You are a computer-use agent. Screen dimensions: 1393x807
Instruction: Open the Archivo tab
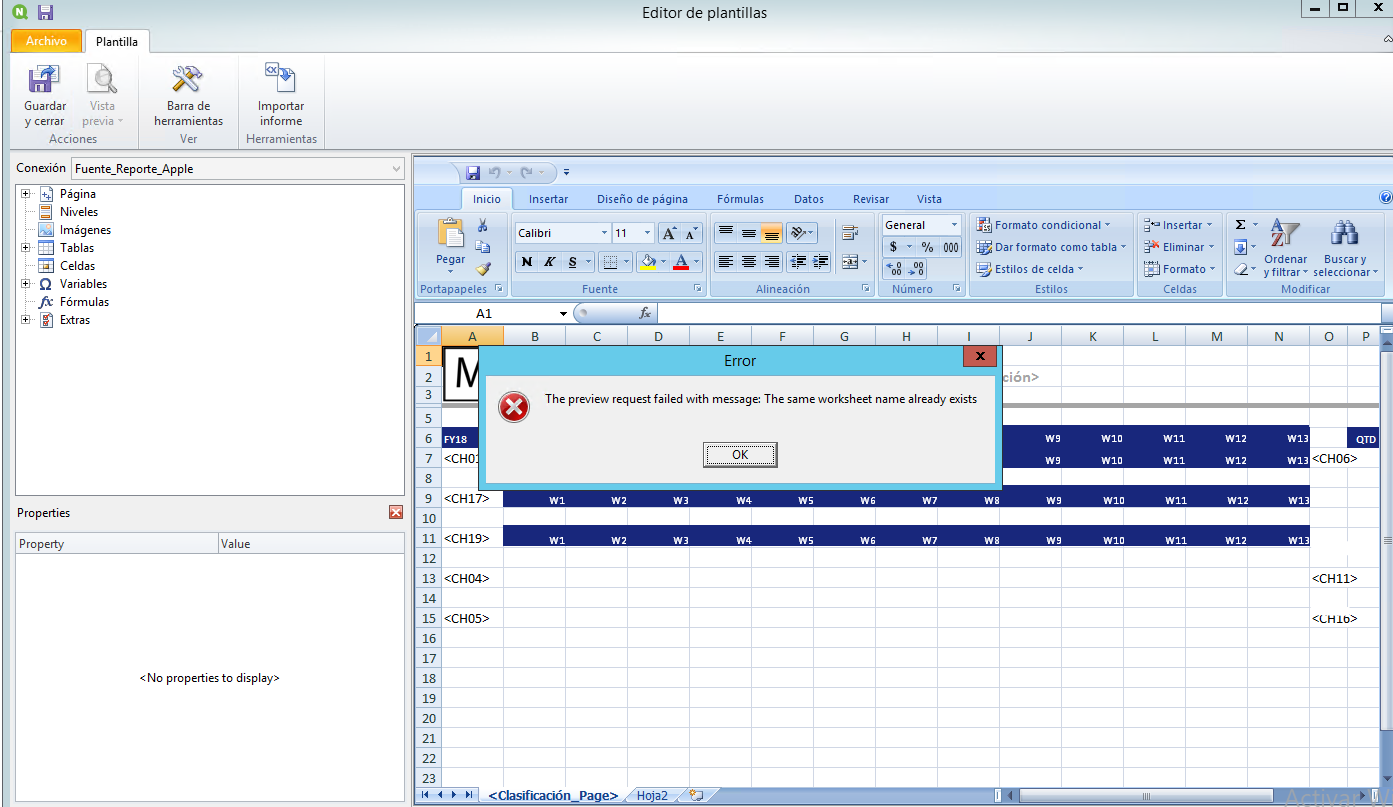point(46,41)
